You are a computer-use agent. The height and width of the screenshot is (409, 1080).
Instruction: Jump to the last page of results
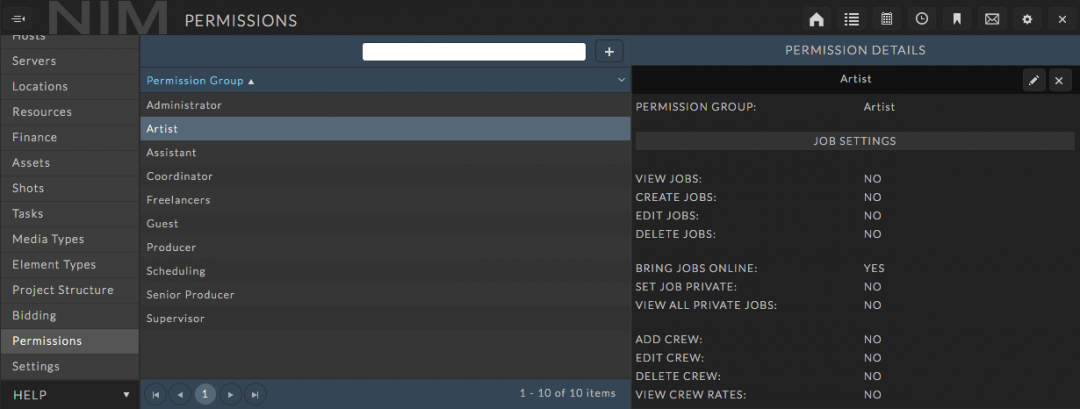[x=255, y=394]
